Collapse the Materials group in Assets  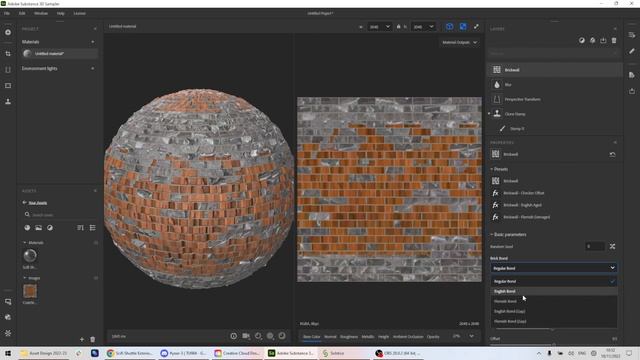pyautogui.click(x=24, y=242)
